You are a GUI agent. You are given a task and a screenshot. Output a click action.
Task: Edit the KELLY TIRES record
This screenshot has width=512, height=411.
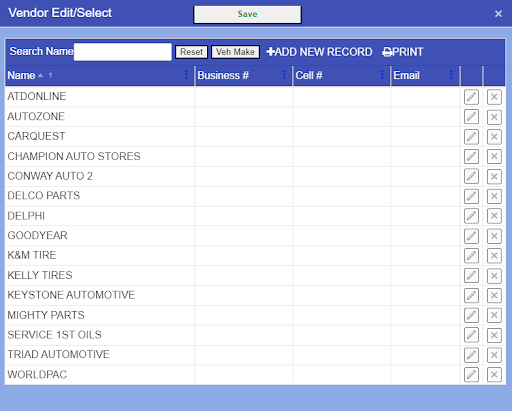471,276
